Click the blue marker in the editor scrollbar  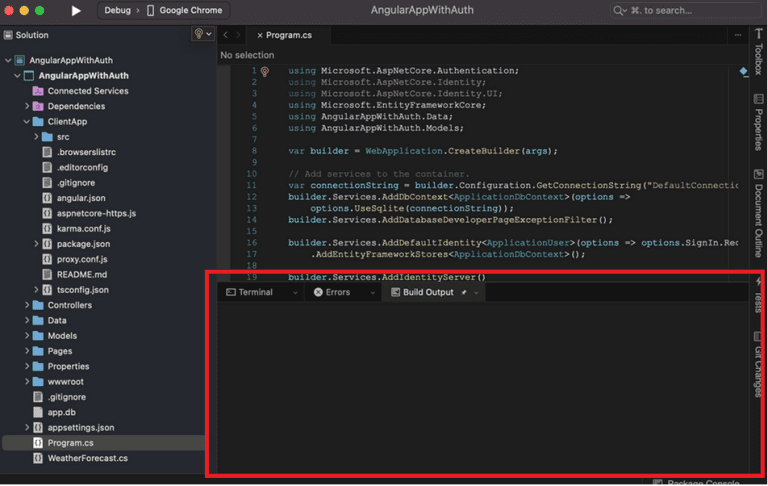coord(744,72)
